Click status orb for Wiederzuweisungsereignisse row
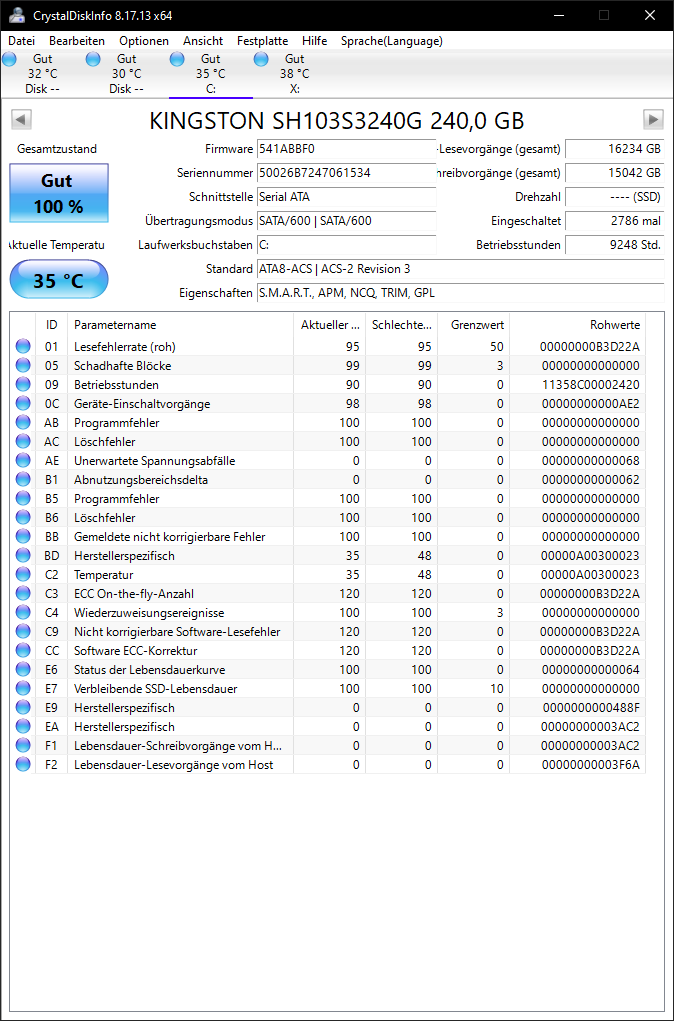 click(x=23, y=613)
